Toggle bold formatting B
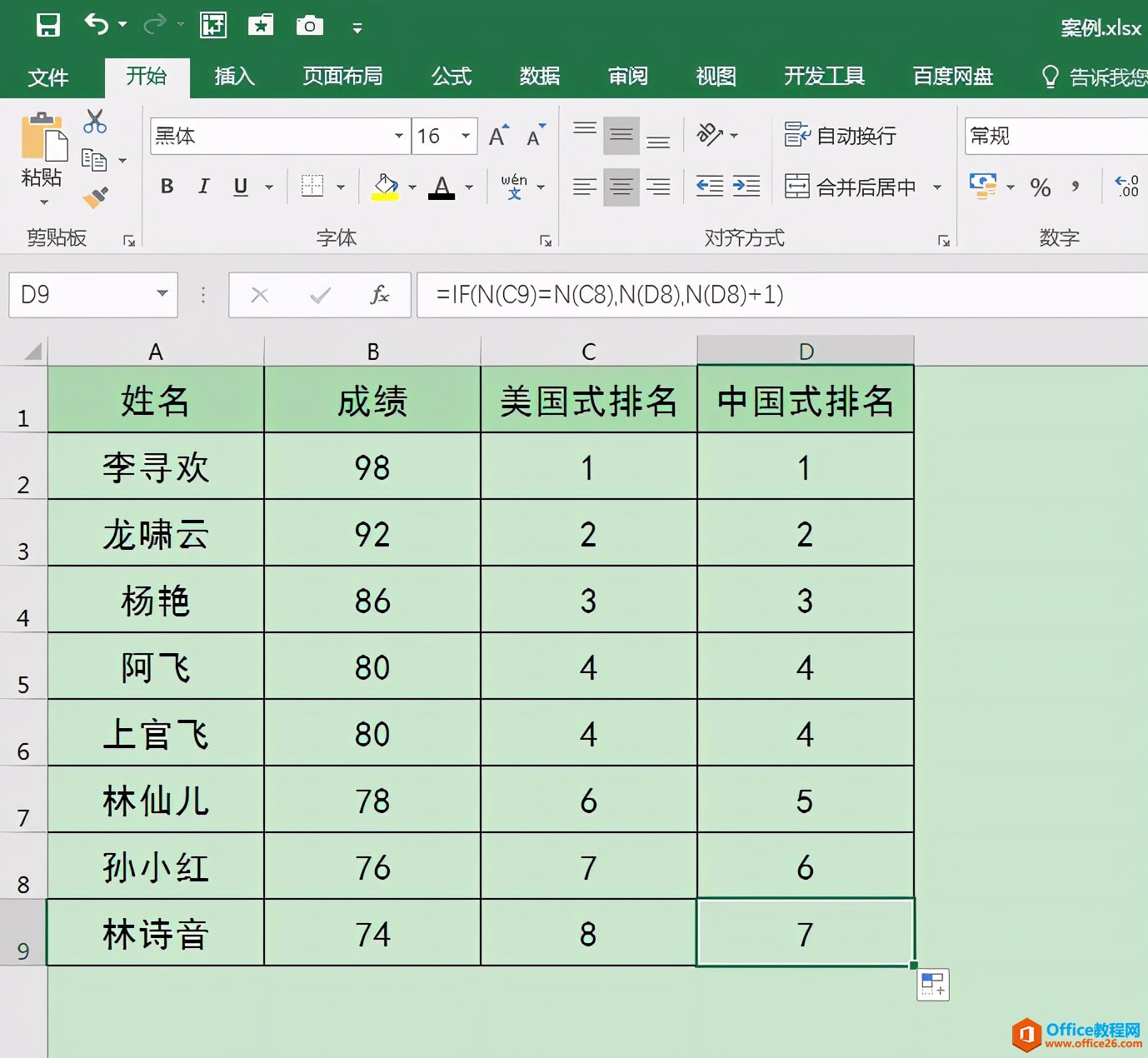This screenshot has height=1058, width=1148. pos(167,187)
